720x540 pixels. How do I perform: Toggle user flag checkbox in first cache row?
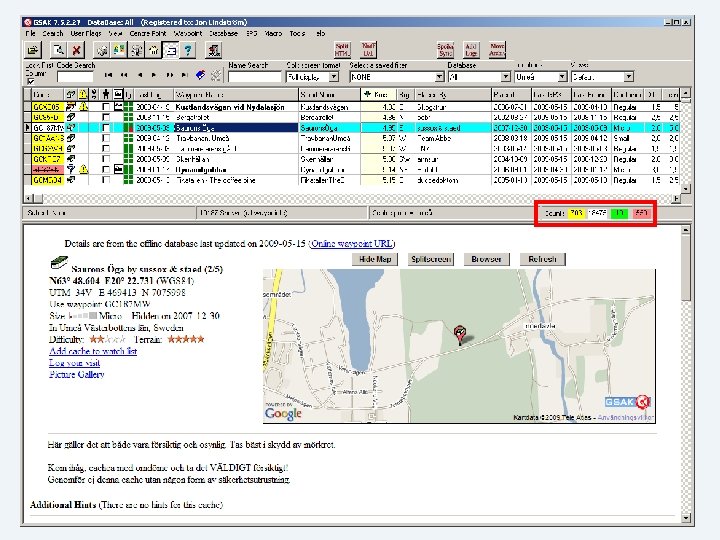point(106,106)
